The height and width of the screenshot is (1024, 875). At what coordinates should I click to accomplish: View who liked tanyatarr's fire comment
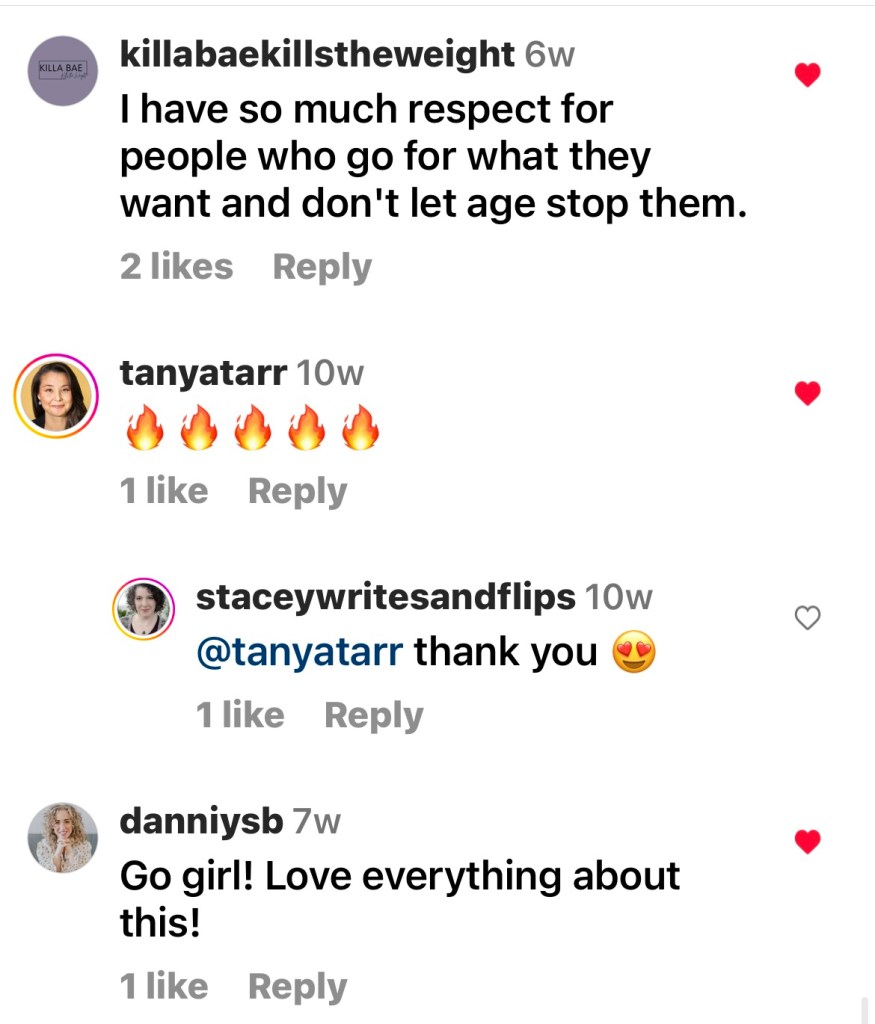coord(164,491)
